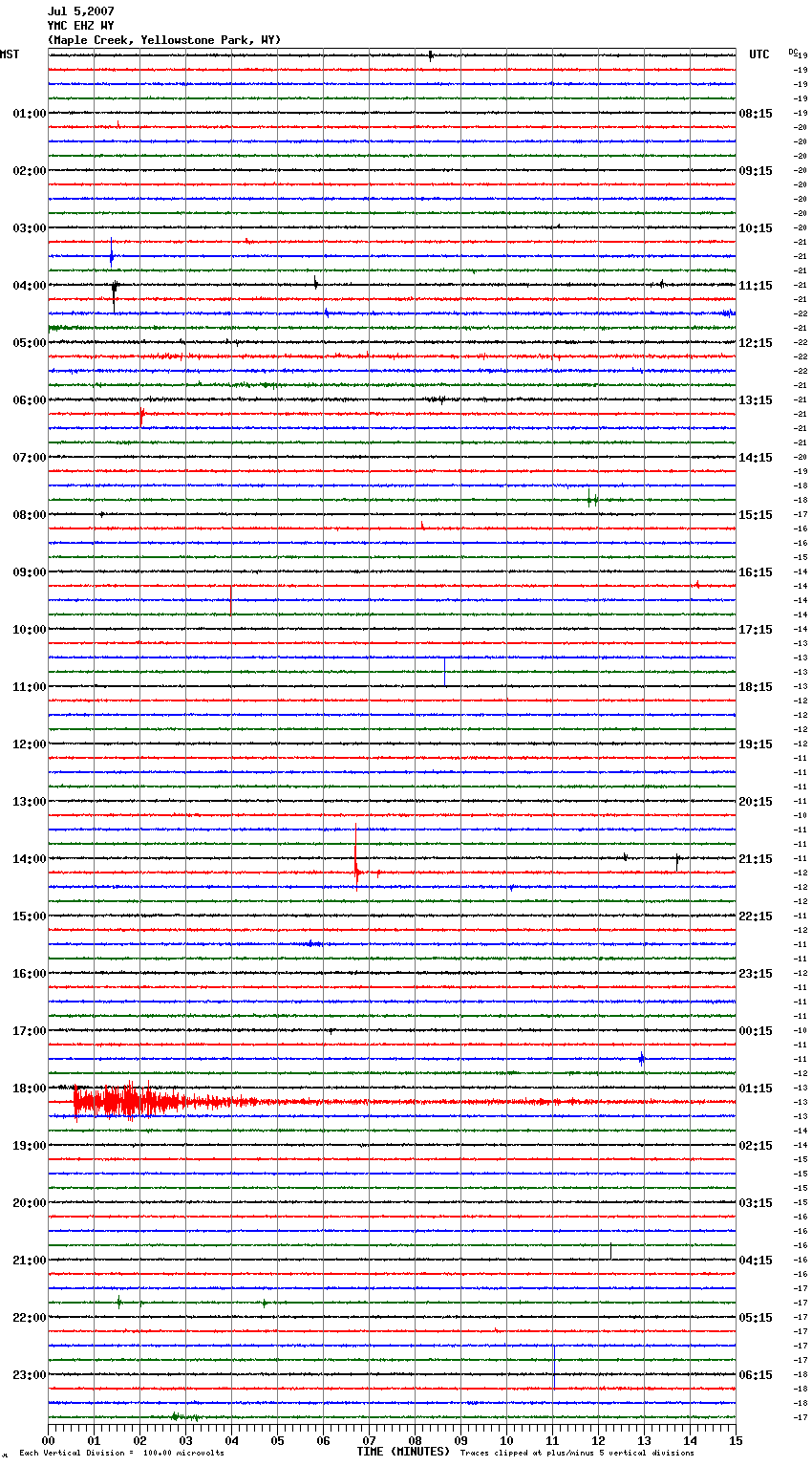Click the 14:15 UTC time label
Viewport: 812px width, 1466px height.
pyautogui.click(x=756, y=458)
